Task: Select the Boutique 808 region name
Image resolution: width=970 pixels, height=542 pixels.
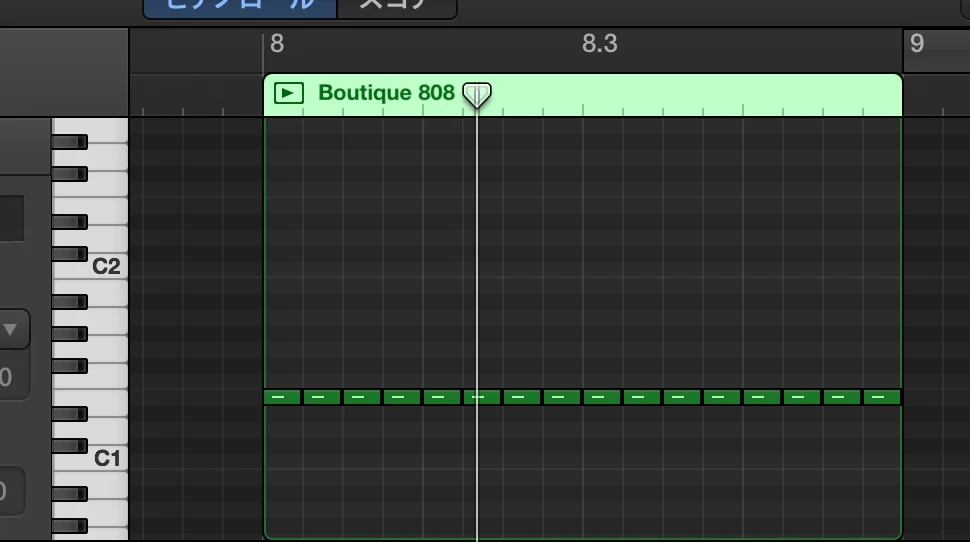Action: (387, 93)
